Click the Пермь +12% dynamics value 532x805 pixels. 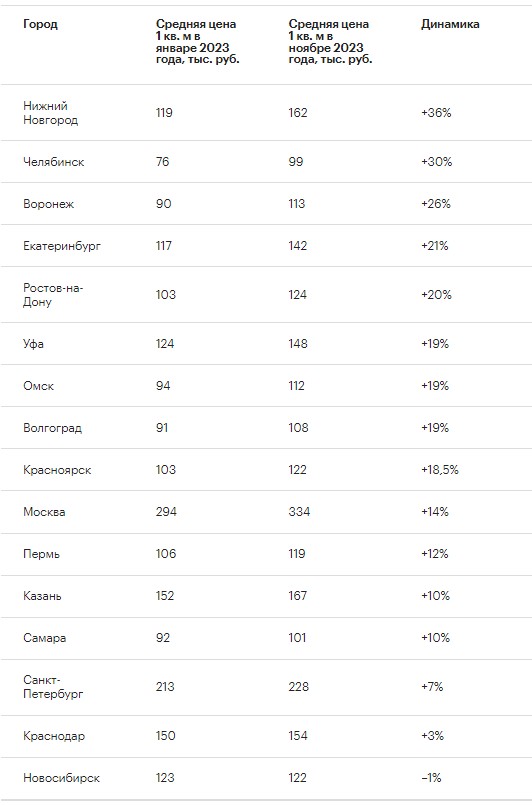[434, 553]
